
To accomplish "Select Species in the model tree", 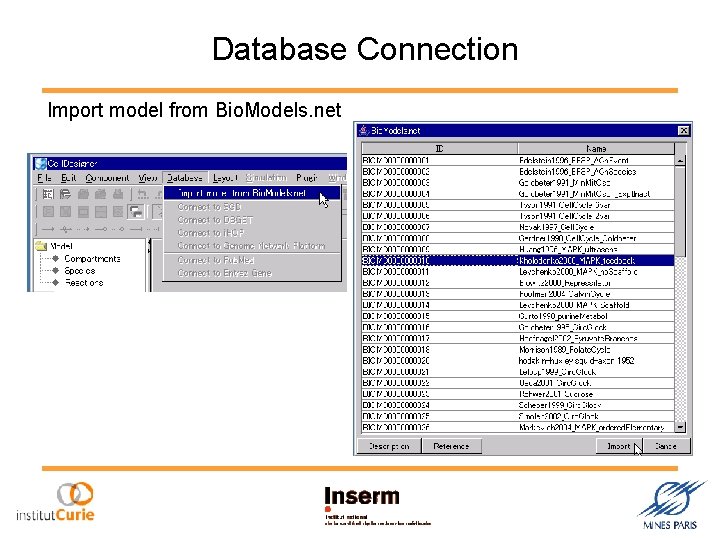I will click(79, 270).
